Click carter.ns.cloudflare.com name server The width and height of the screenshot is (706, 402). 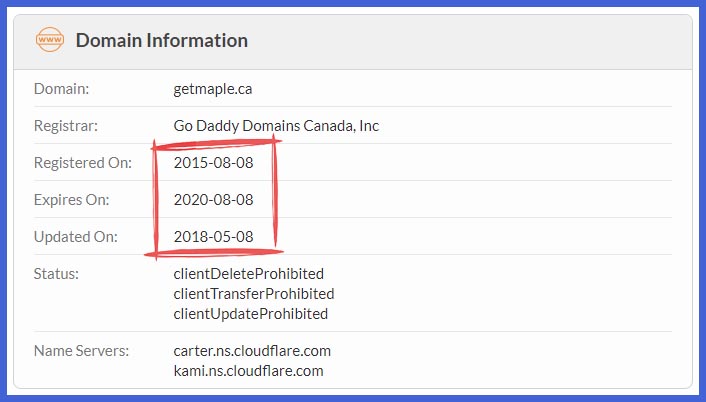[x=252, y=351]
